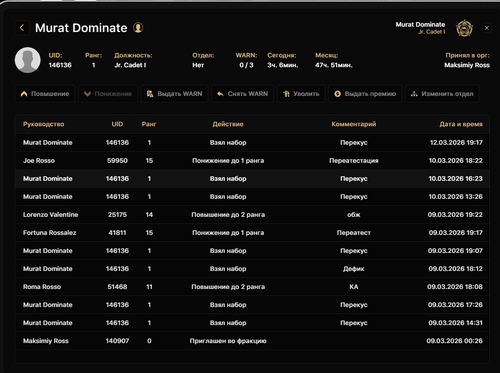Click the hierarchy icon on Изменить отдел
Image resolution: width=500 pixels, height=373 pixels.
tap(414, 94)
